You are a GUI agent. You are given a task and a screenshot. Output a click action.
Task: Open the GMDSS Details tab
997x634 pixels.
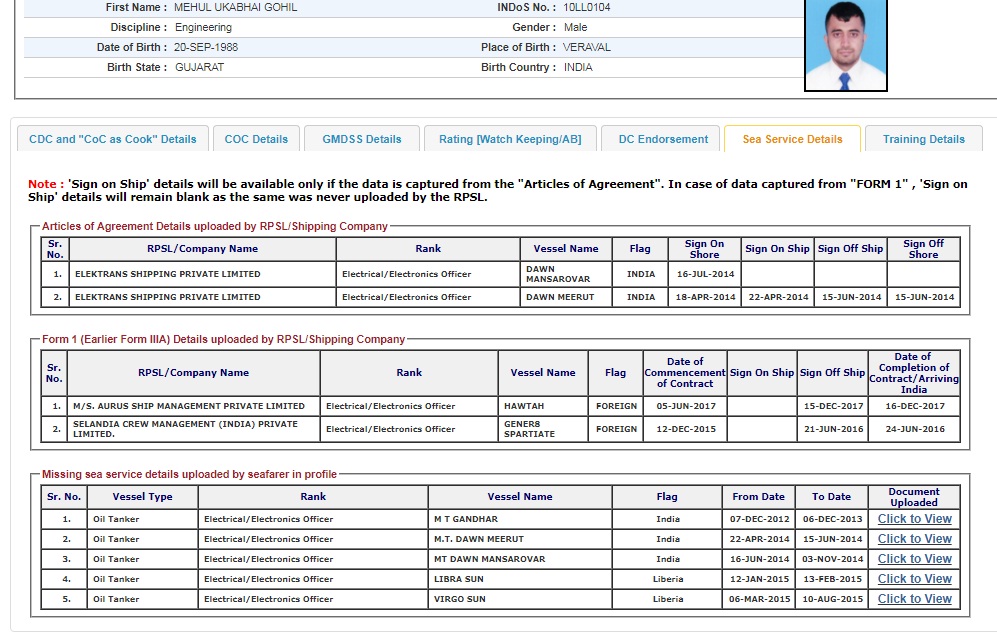pyautogui.click(x=361, y=139)
